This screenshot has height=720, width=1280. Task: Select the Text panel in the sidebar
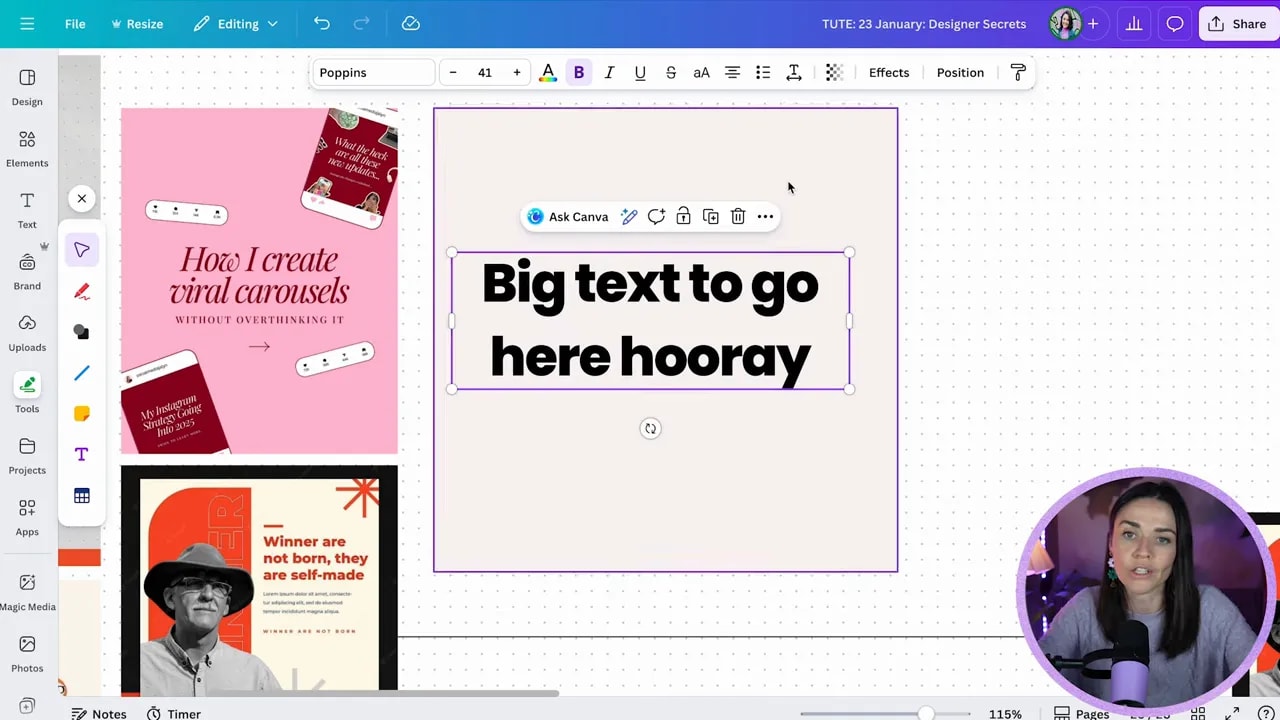click(x=26, y=210)
